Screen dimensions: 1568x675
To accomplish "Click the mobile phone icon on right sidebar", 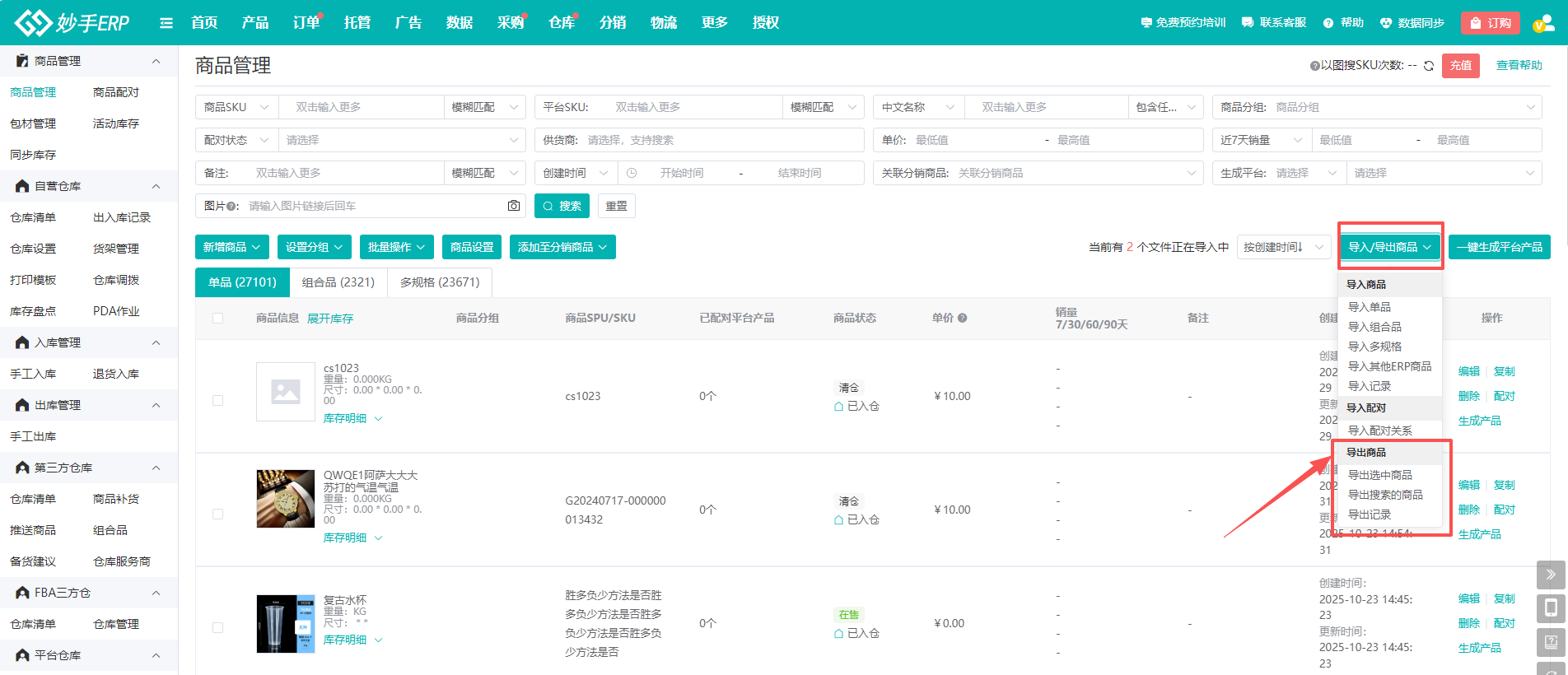I will click(1551, 608).
